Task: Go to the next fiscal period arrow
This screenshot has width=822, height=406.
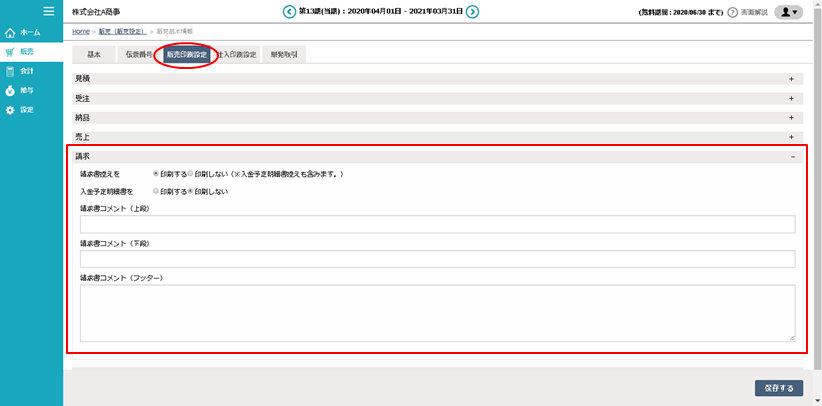Action: point(473,12)
